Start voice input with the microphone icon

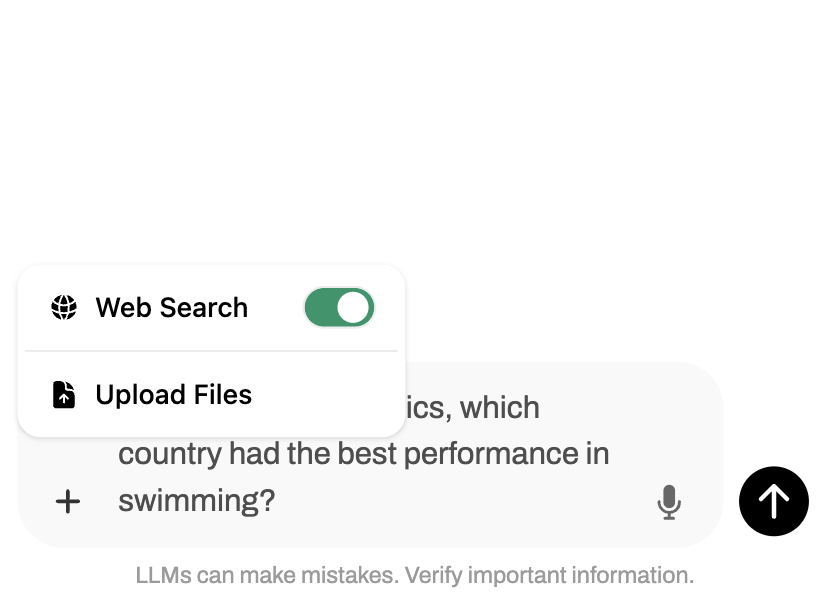(669, 501)
